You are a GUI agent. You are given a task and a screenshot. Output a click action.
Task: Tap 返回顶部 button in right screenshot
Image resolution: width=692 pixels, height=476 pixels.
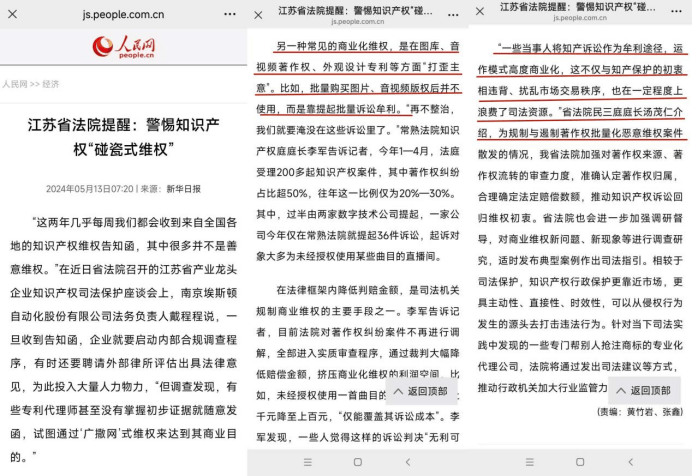[643, 390]
